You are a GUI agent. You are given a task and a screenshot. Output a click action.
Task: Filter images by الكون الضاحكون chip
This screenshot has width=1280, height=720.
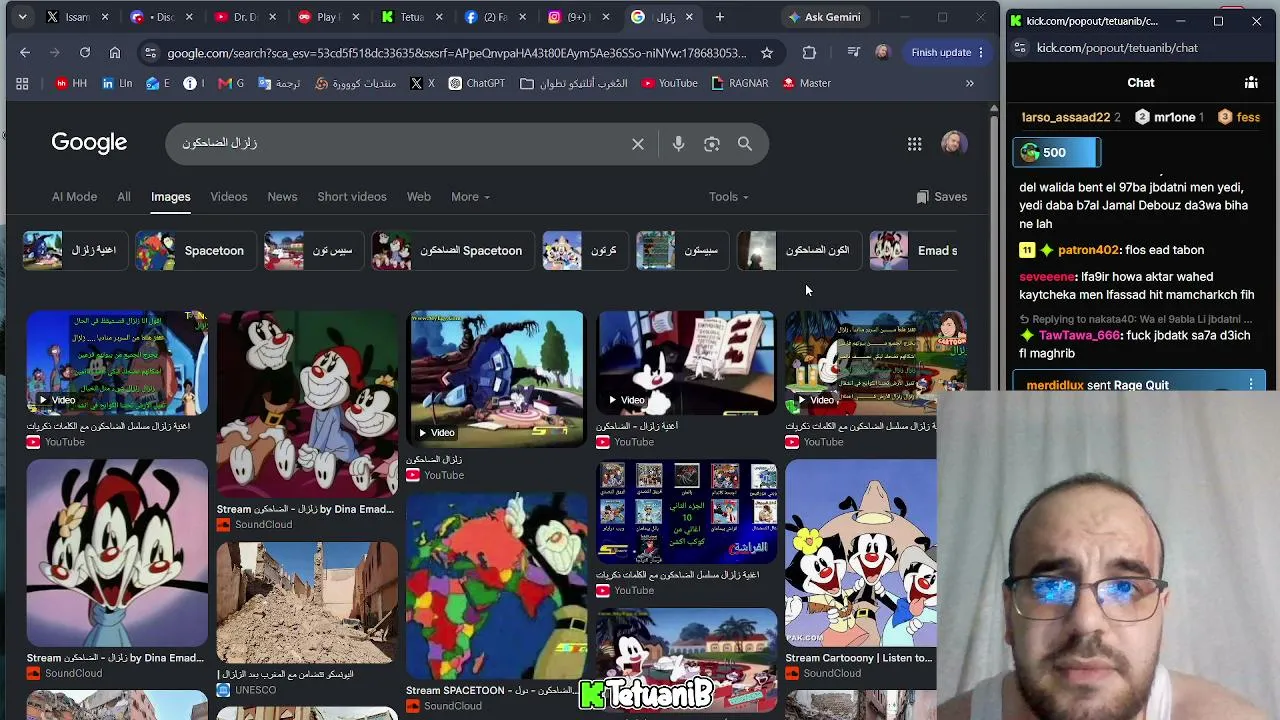point(798,251)
